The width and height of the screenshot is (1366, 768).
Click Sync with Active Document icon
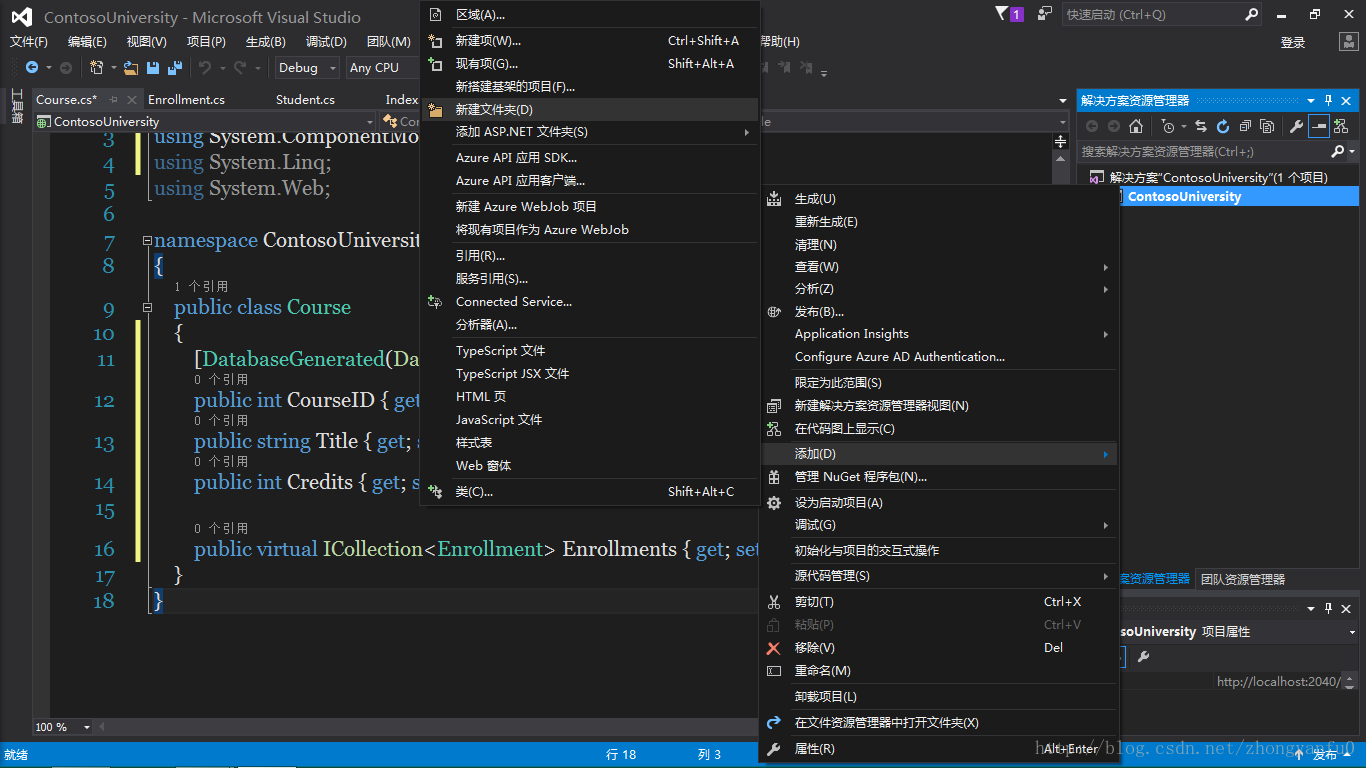tap(1203, 126)
